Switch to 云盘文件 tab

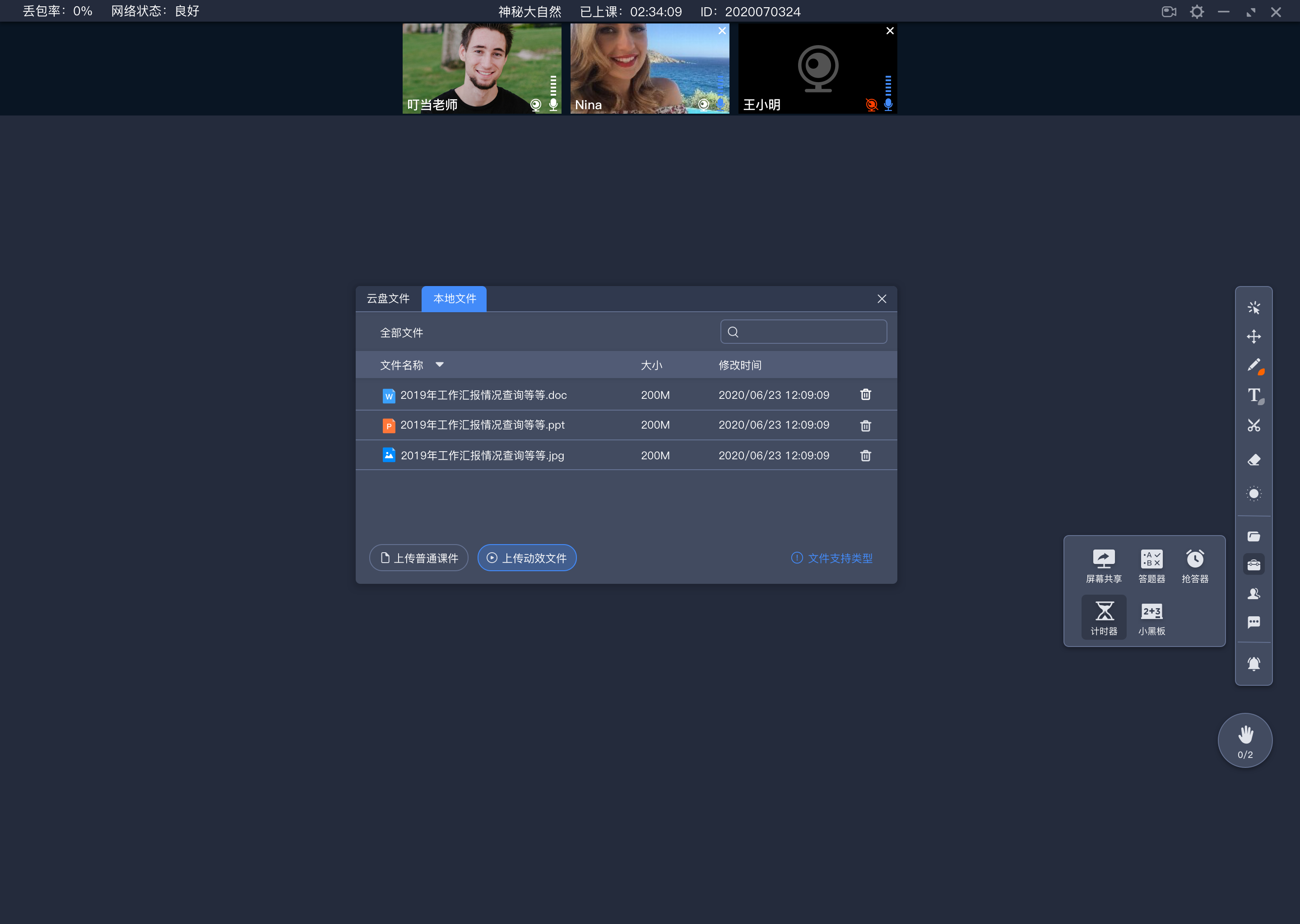(x=390, y=298)
